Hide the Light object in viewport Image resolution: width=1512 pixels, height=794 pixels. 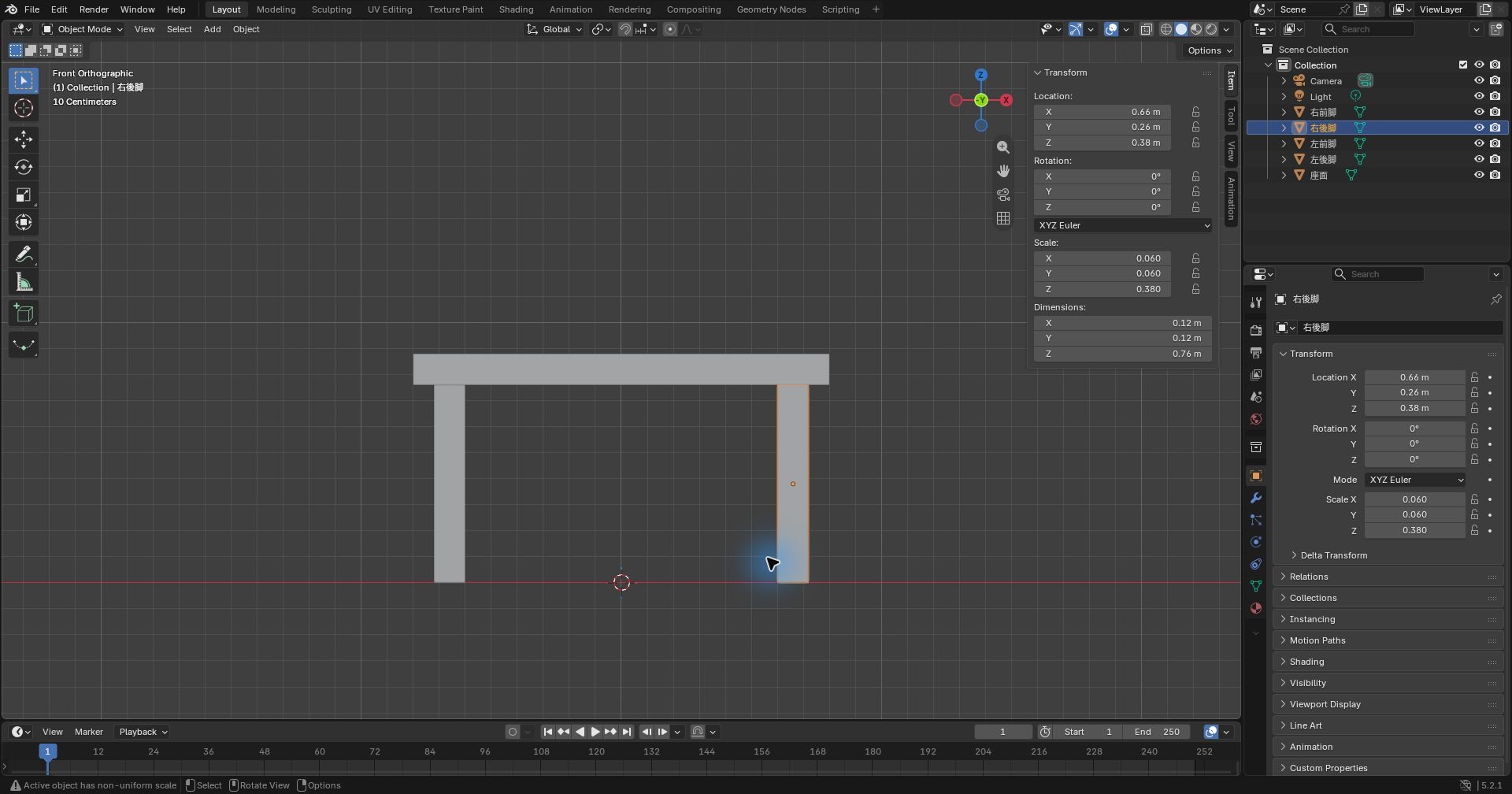point(1479,96)
